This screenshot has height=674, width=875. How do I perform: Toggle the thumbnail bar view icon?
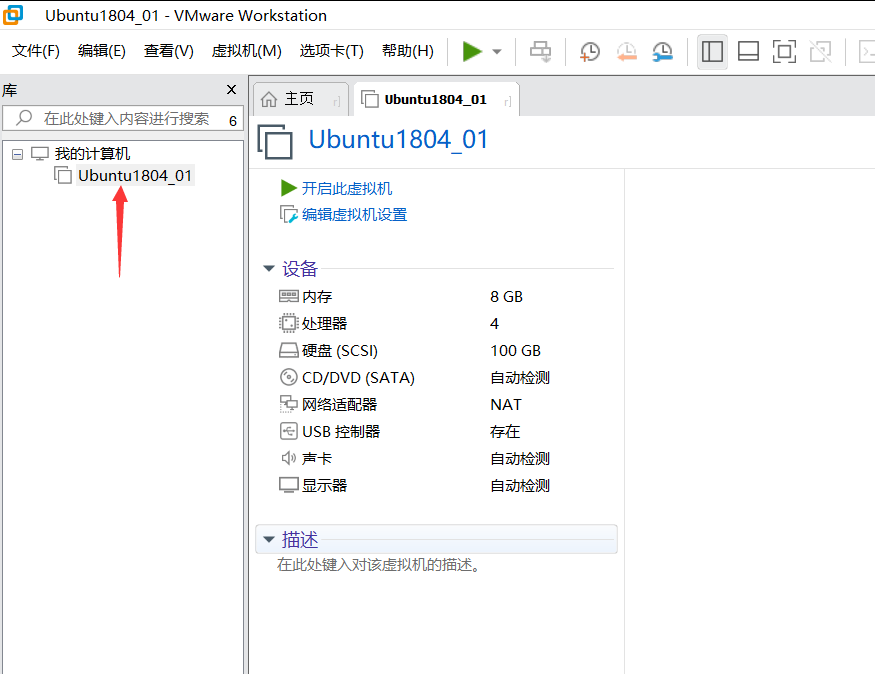coord(748,52)
